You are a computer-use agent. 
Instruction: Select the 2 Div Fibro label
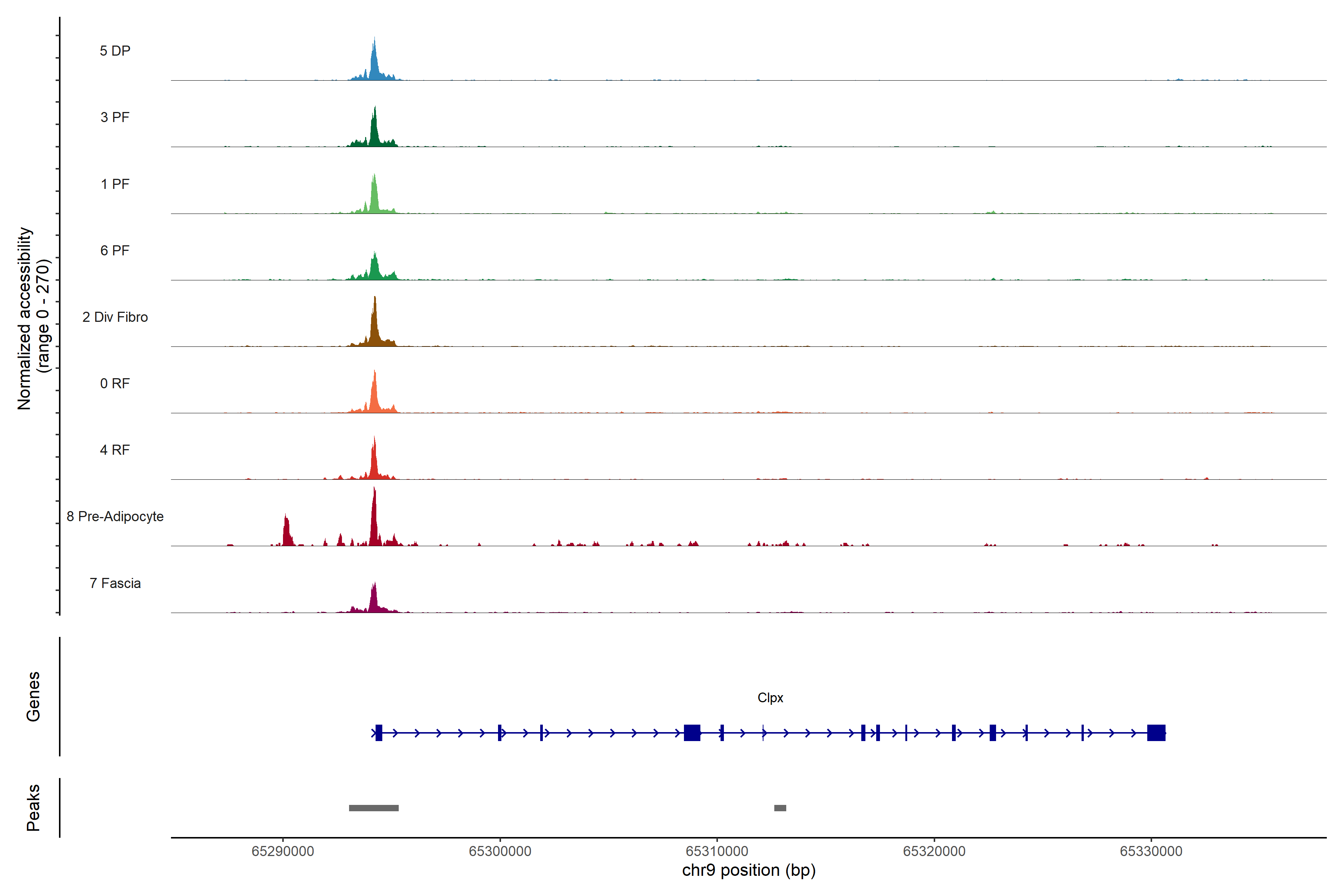(x=115, y=317)
